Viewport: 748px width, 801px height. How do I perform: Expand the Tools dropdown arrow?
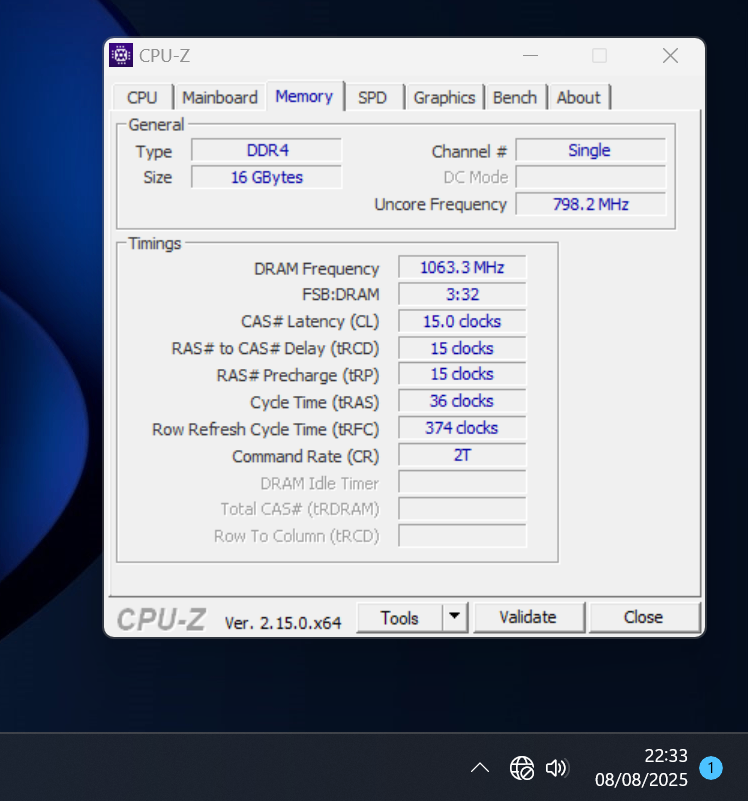click(454, 618)
